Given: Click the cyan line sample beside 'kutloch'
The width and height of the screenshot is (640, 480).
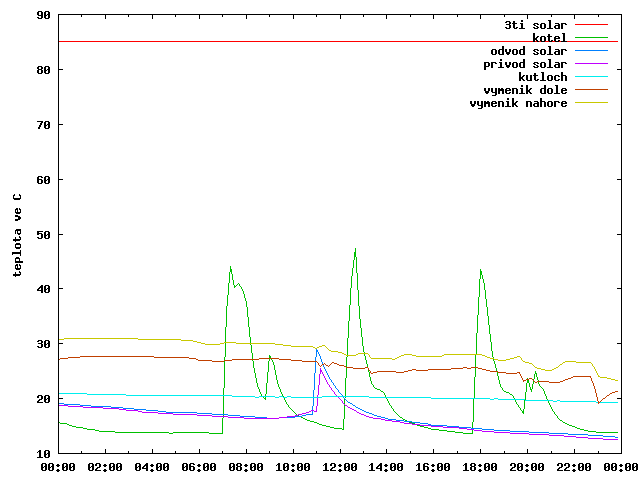Looking at the screenshot, I should tap(591, 76).
